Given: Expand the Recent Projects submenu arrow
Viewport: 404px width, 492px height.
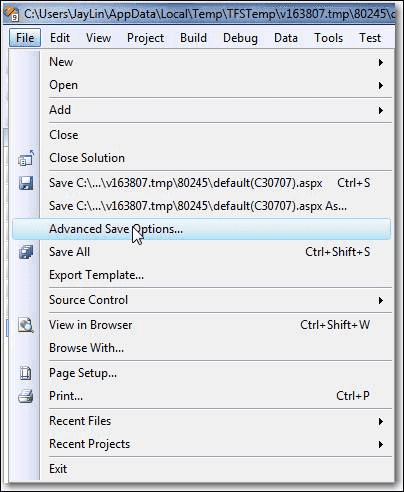Looking at the screenshot, I should point(381,444).
